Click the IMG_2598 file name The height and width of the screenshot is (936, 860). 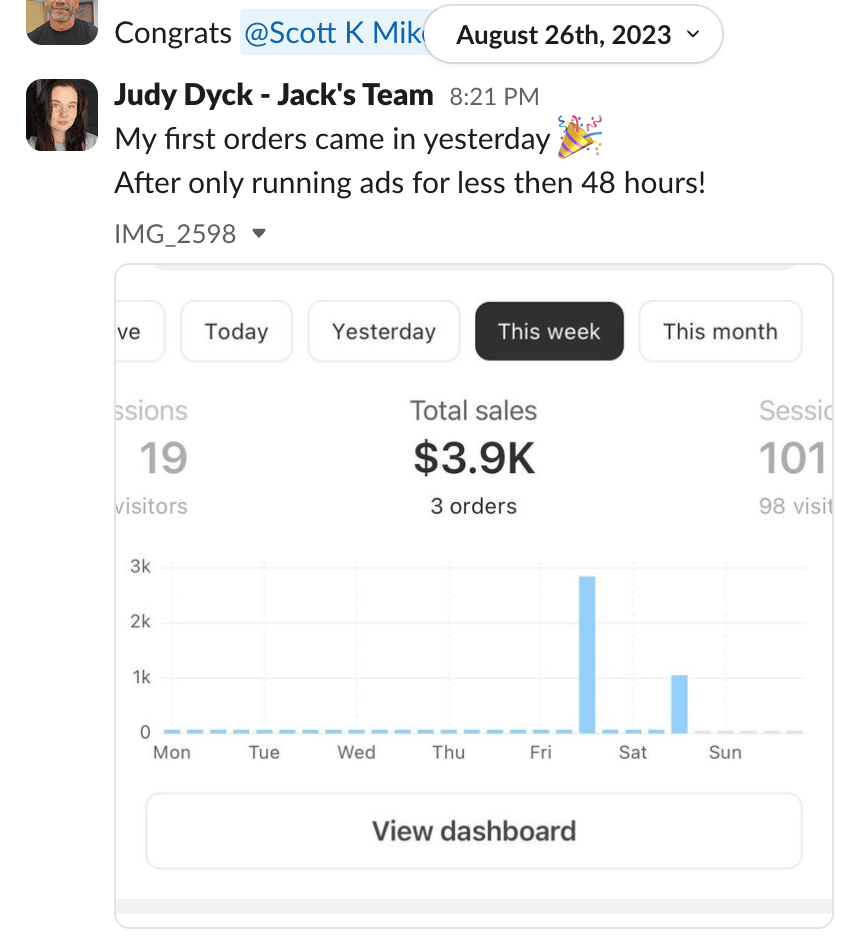coord(176,234)
